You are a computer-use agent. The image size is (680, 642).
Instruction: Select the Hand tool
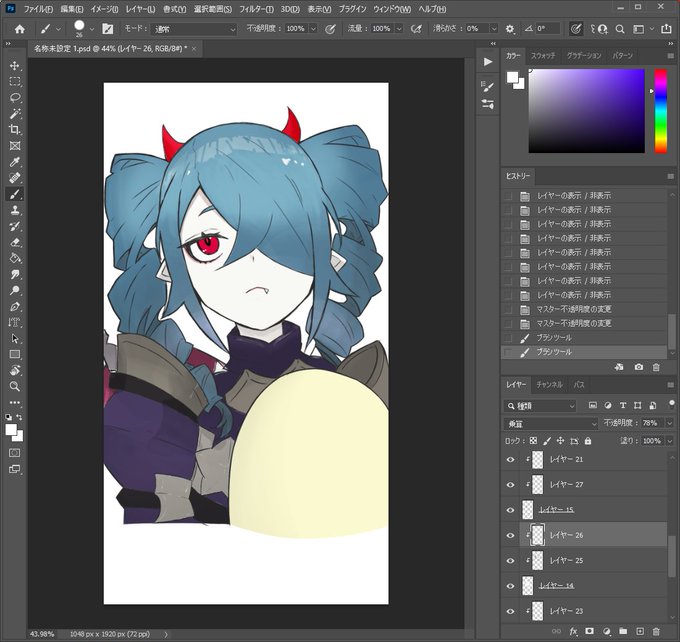click(x=15, y=370)
